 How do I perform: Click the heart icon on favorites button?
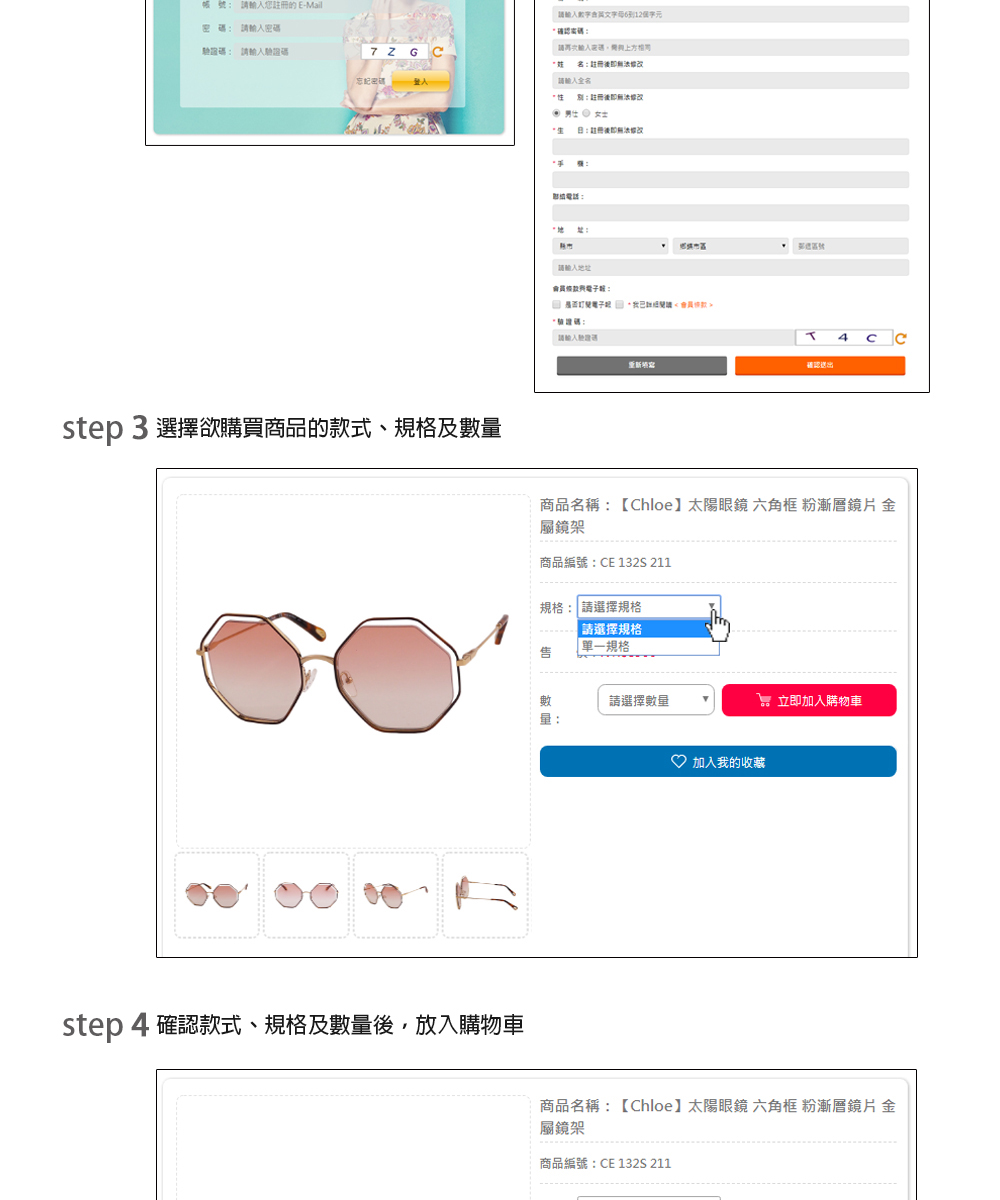point(678,761)
